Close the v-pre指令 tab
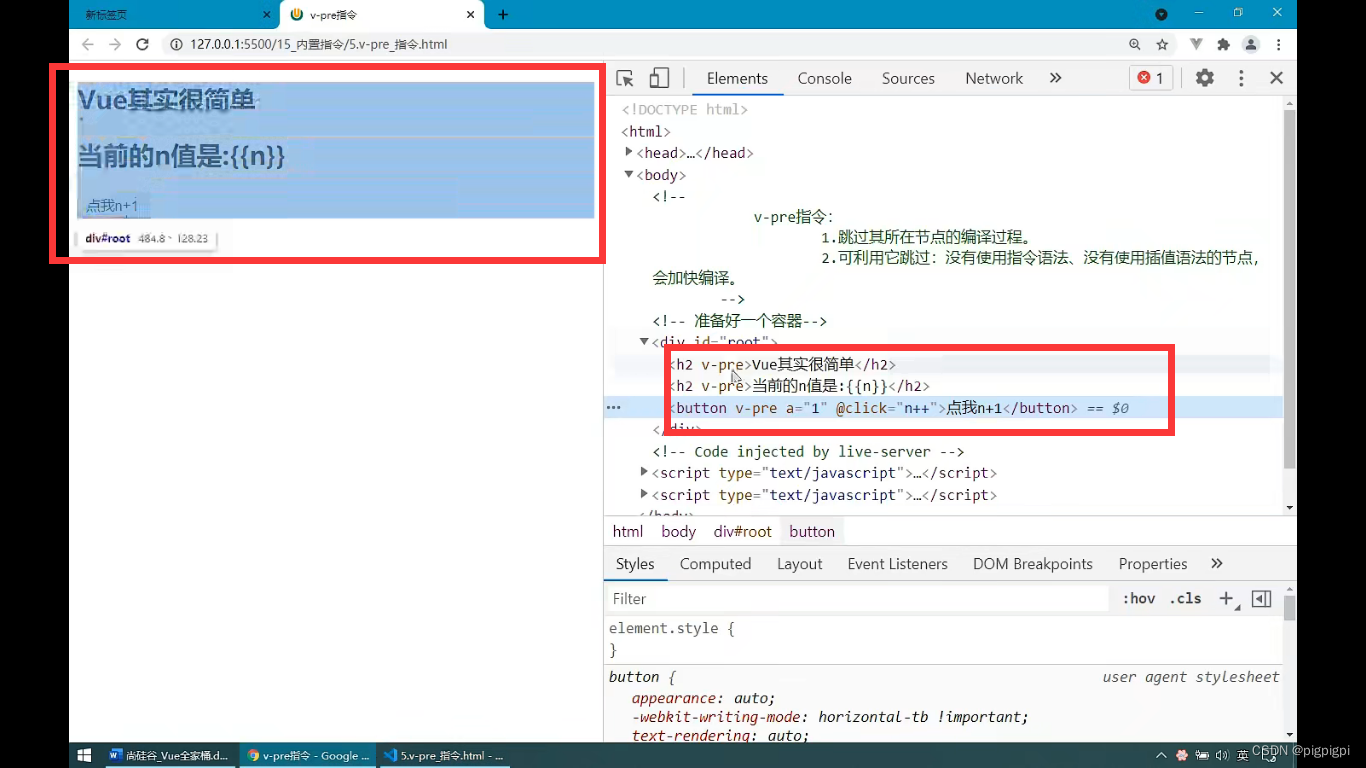Viewport: 1366px width, 768px height. click(471, 15)
